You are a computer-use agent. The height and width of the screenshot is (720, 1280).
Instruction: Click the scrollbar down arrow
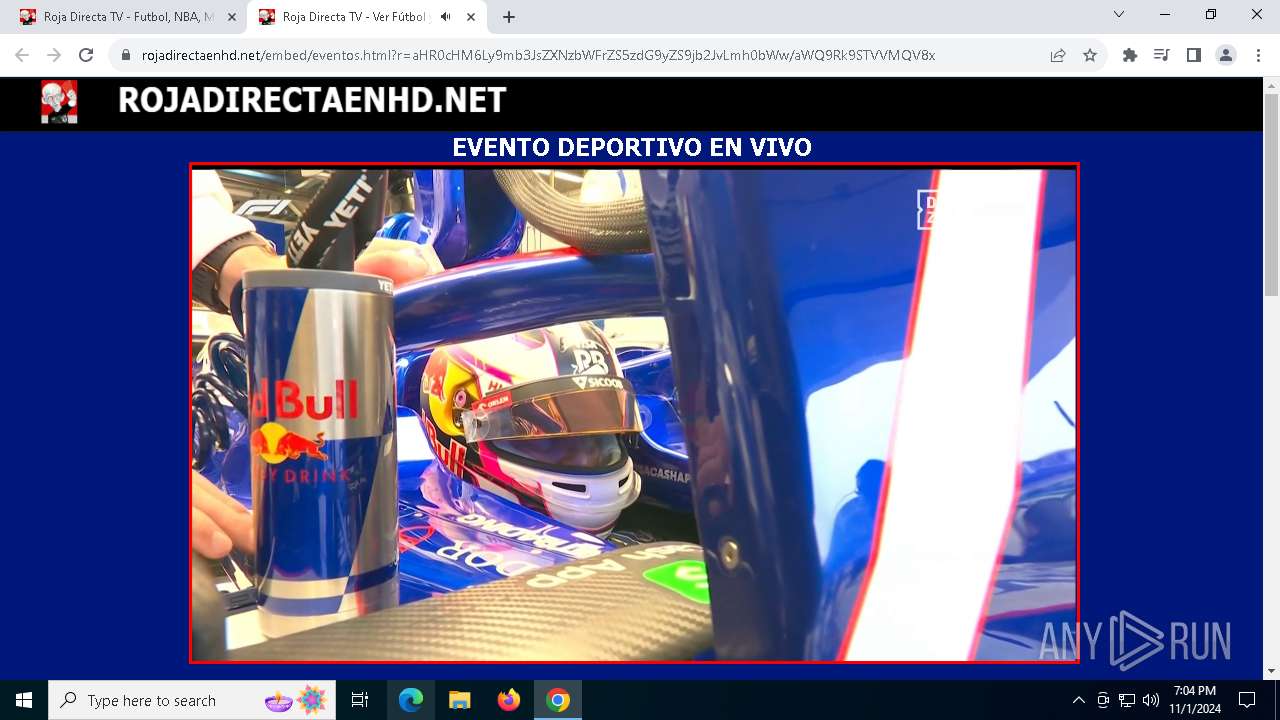(x=1271, y=671)
